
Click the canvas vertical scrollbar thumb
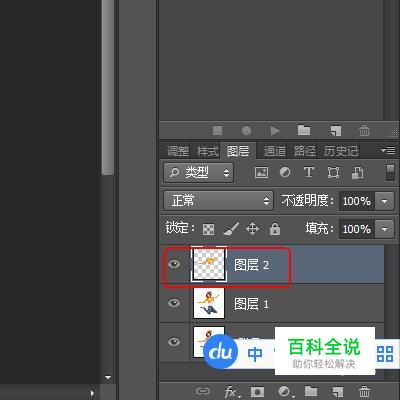pyautogui.click(x=108, y=87)
